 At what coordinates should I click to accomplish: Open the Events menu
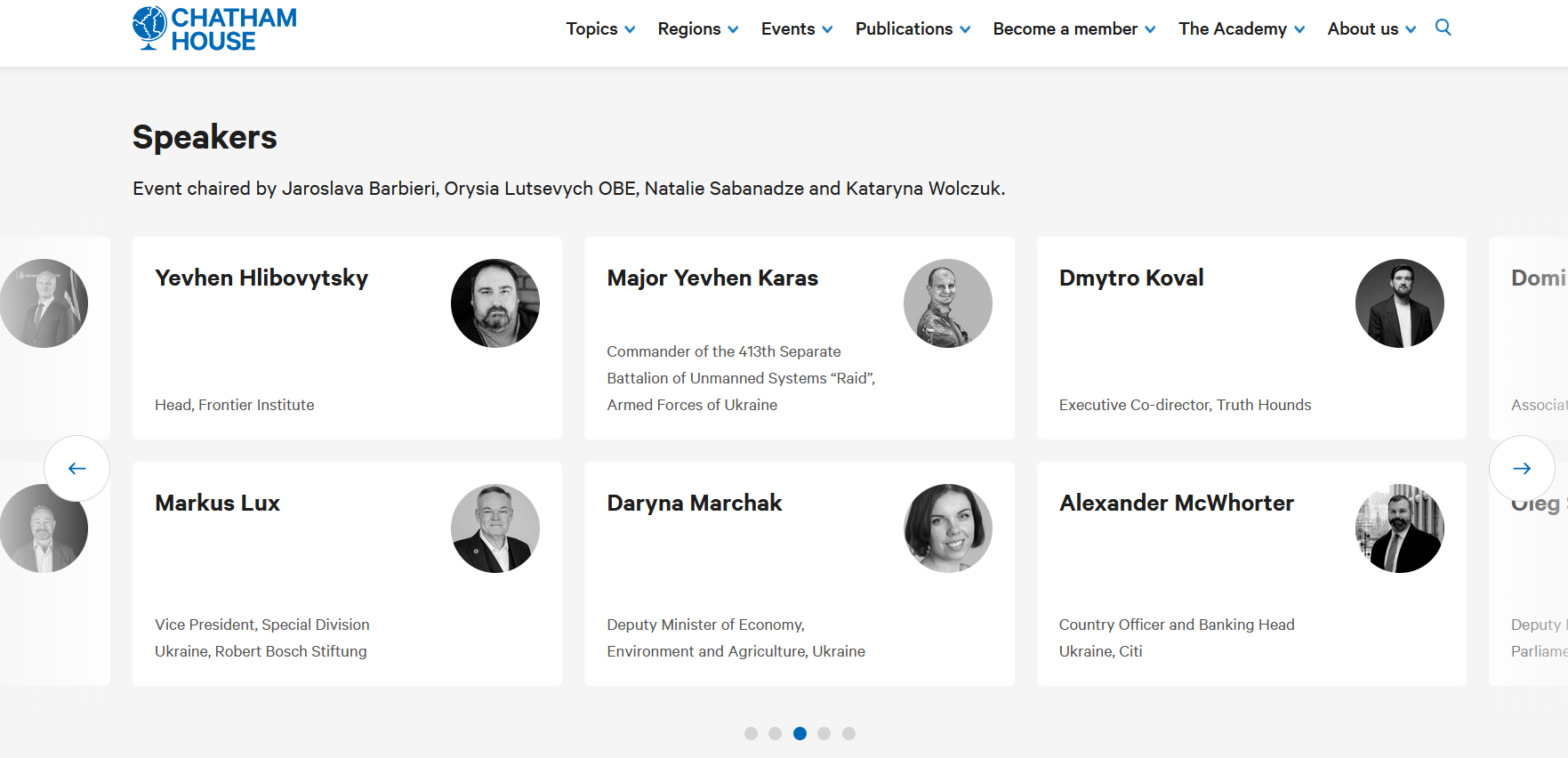click(x=796, y=29)
